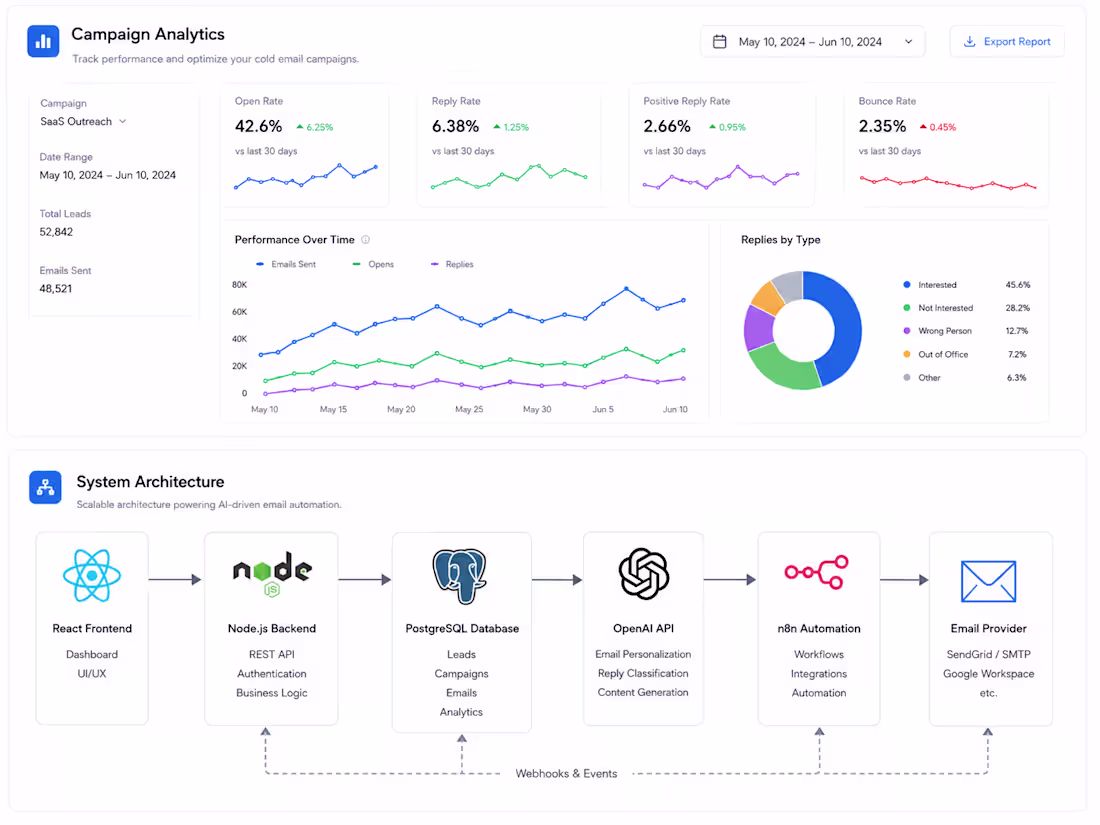The width and height of the screenshot is (1100, 825).
Task: Click the React Frontend card title
Action: [x=92, y=629]
